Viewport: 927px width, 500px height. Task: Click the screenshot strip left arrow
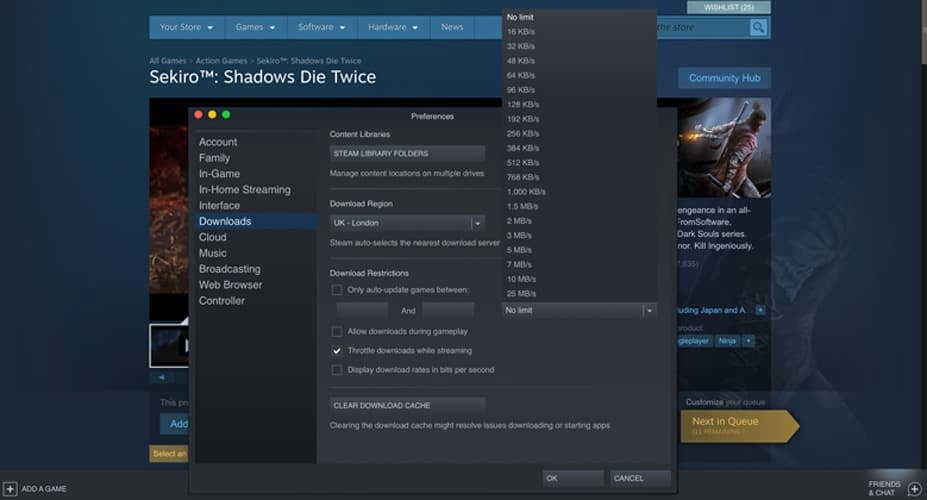(x=161, y=376)
